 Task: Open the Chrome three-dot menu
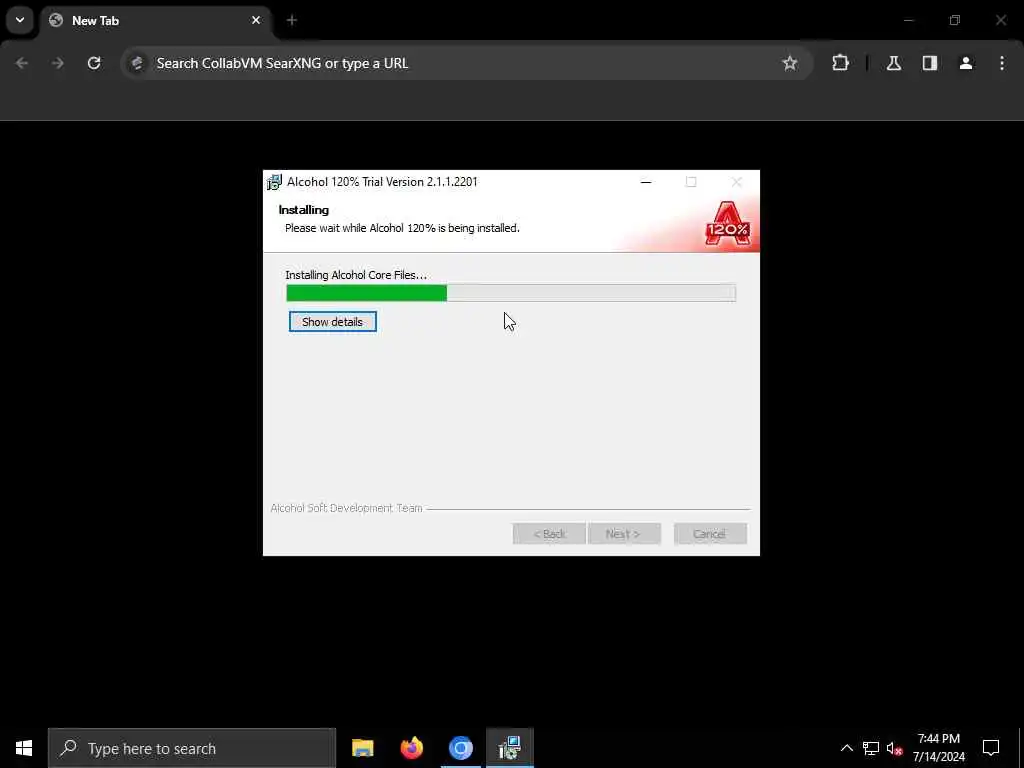[x=1002, y=63]
